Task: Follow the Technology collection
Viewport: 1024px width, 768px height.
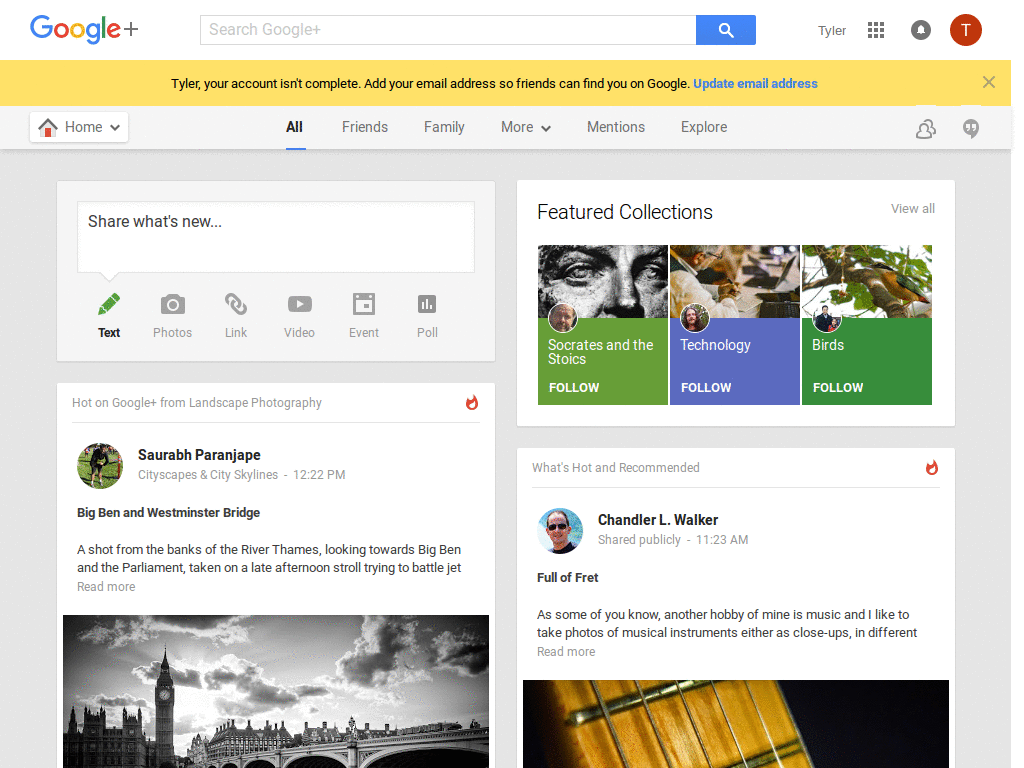Action: [x=706, y=387]
